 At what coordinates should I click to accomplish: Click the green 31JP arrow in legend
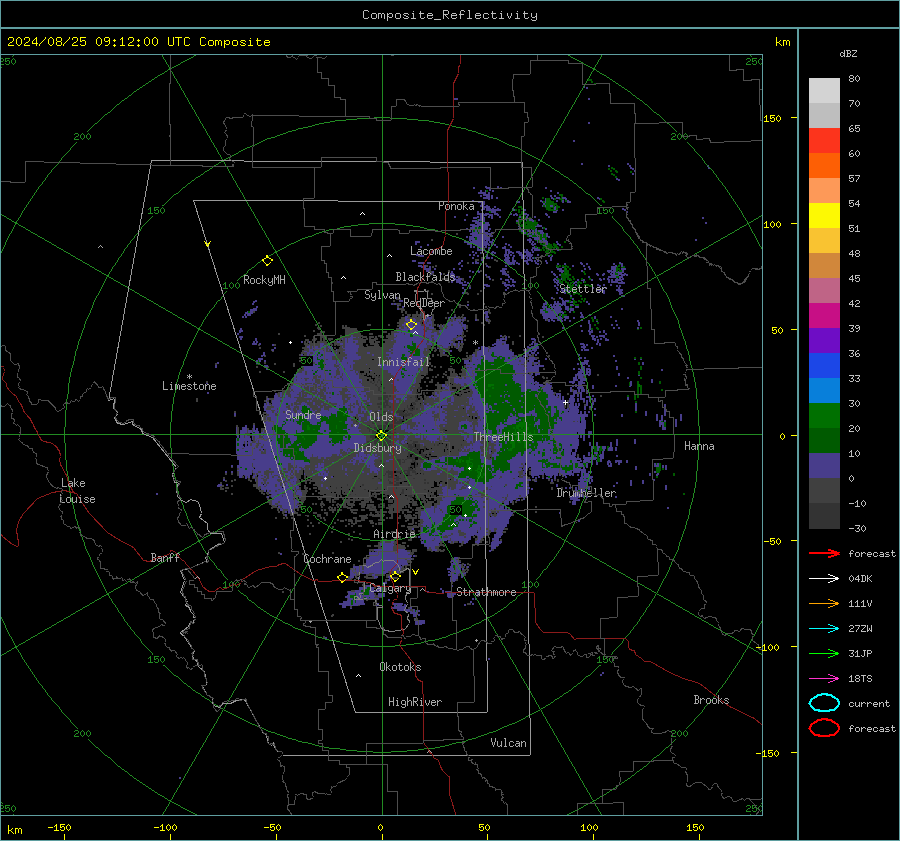tap(824, 653)
